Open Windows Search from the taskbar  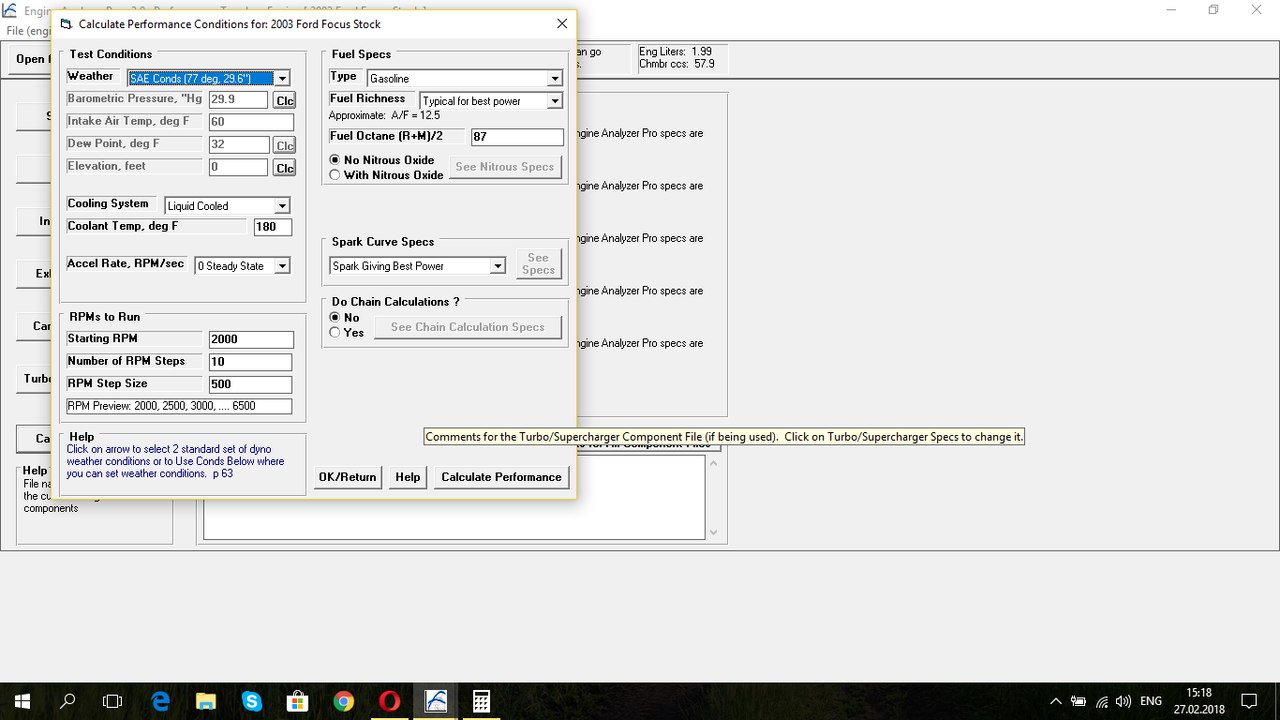pos(68,701)
